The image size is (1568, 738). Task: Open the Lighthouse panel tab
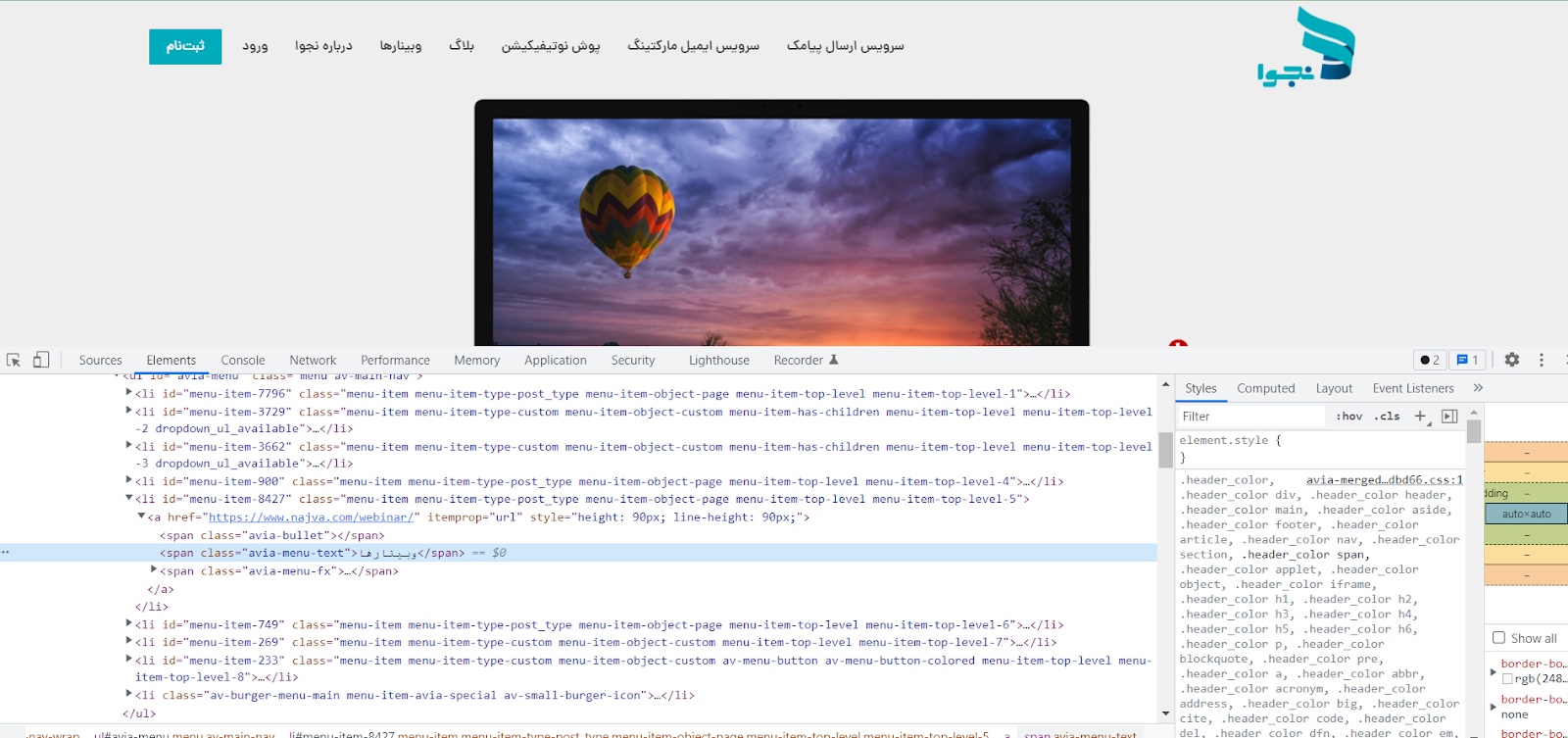point(719,360)
